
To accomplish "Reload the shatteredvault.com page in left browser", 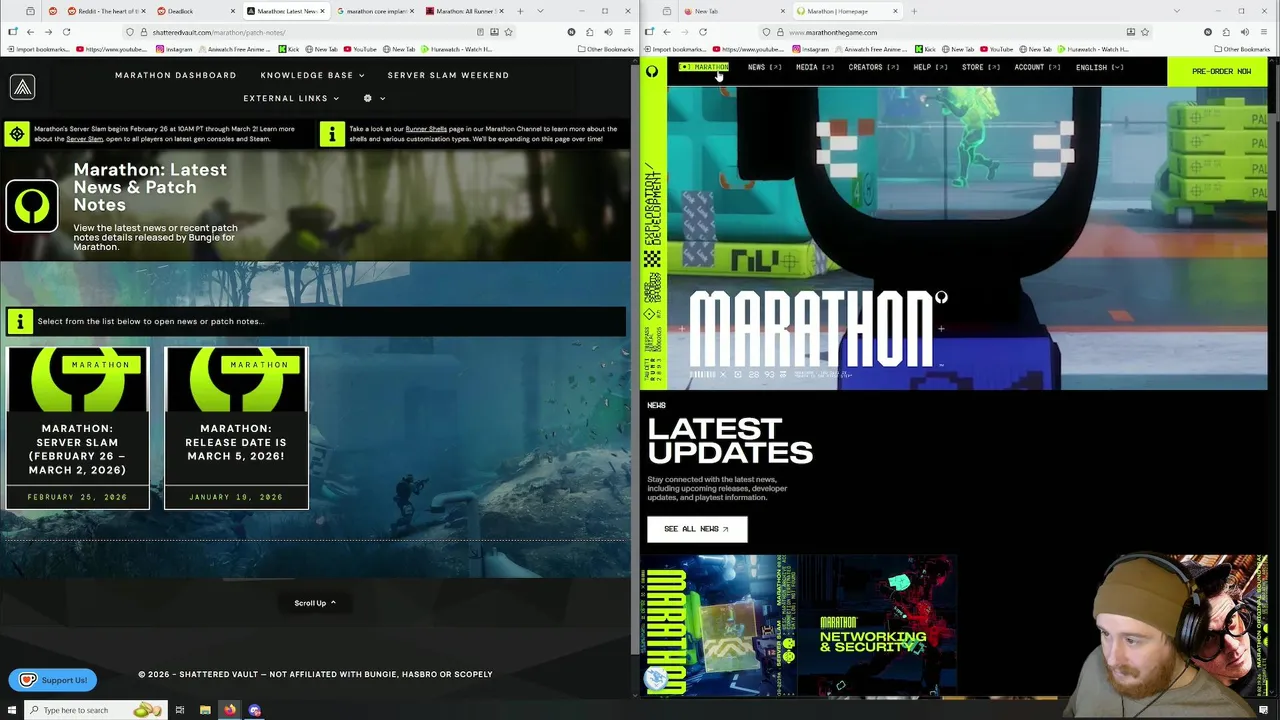I will (66, 32).
